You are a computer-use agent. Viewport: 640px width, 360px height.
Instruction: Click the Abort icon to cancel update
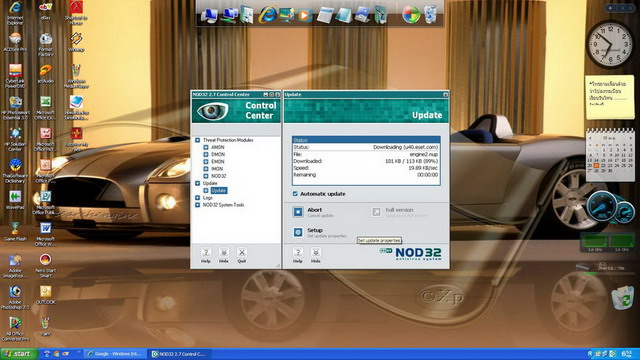tap(298, 212)
